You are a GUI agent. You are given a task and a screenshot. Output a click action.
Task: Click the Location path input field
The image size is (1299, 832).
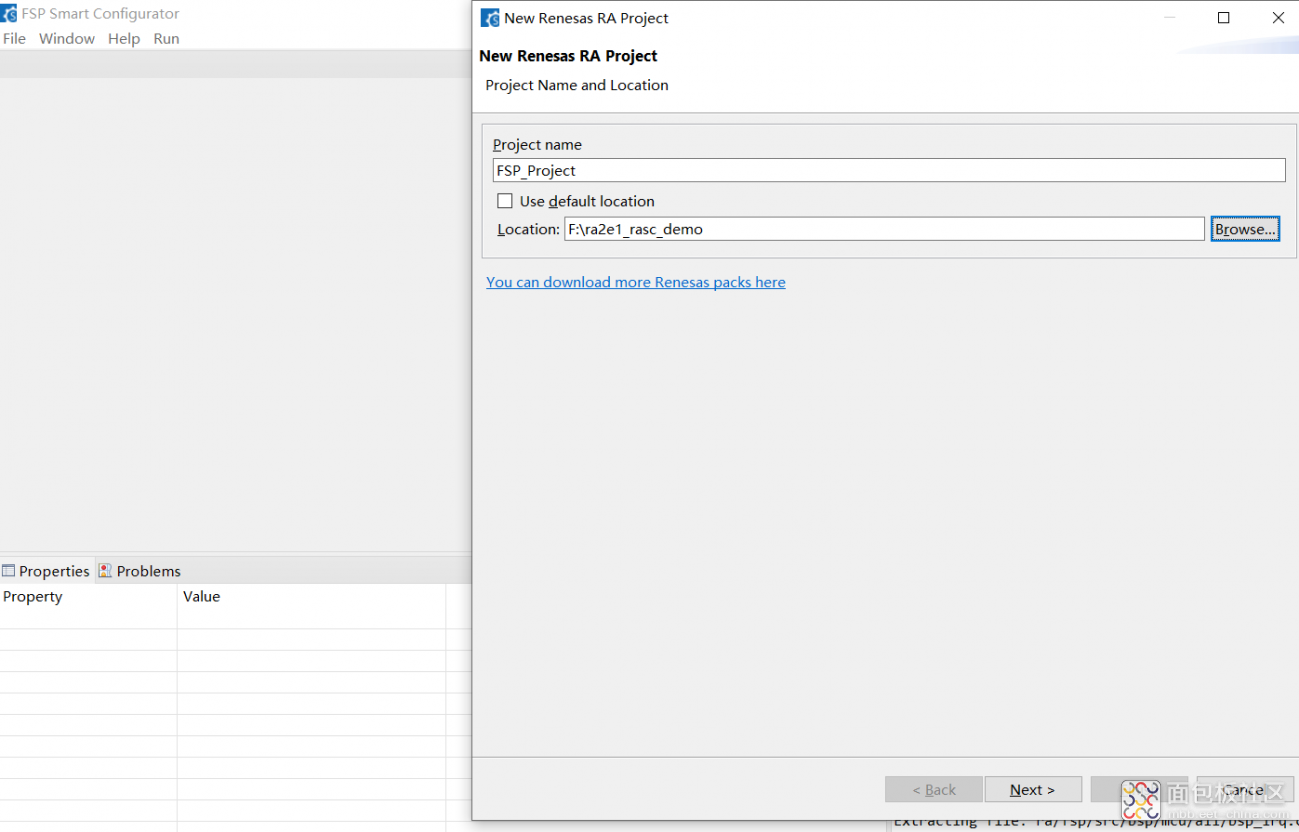tap(884, 229)
